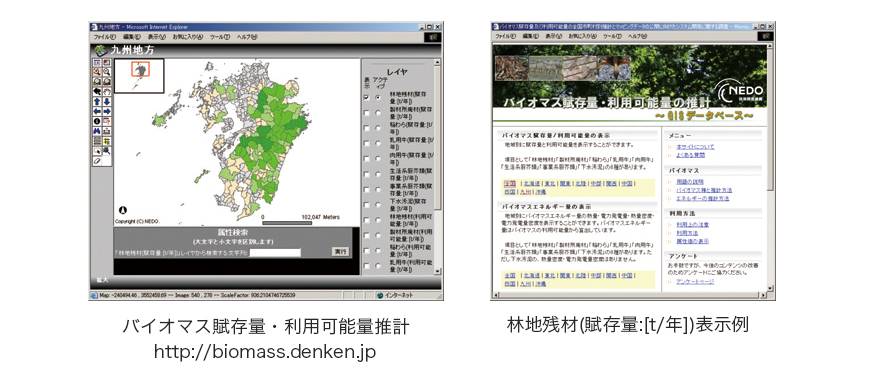Viewport: 874px width, 381px height.
Task: Select the Measure tool in map toolbar
Action: click(x=107, y=131)
